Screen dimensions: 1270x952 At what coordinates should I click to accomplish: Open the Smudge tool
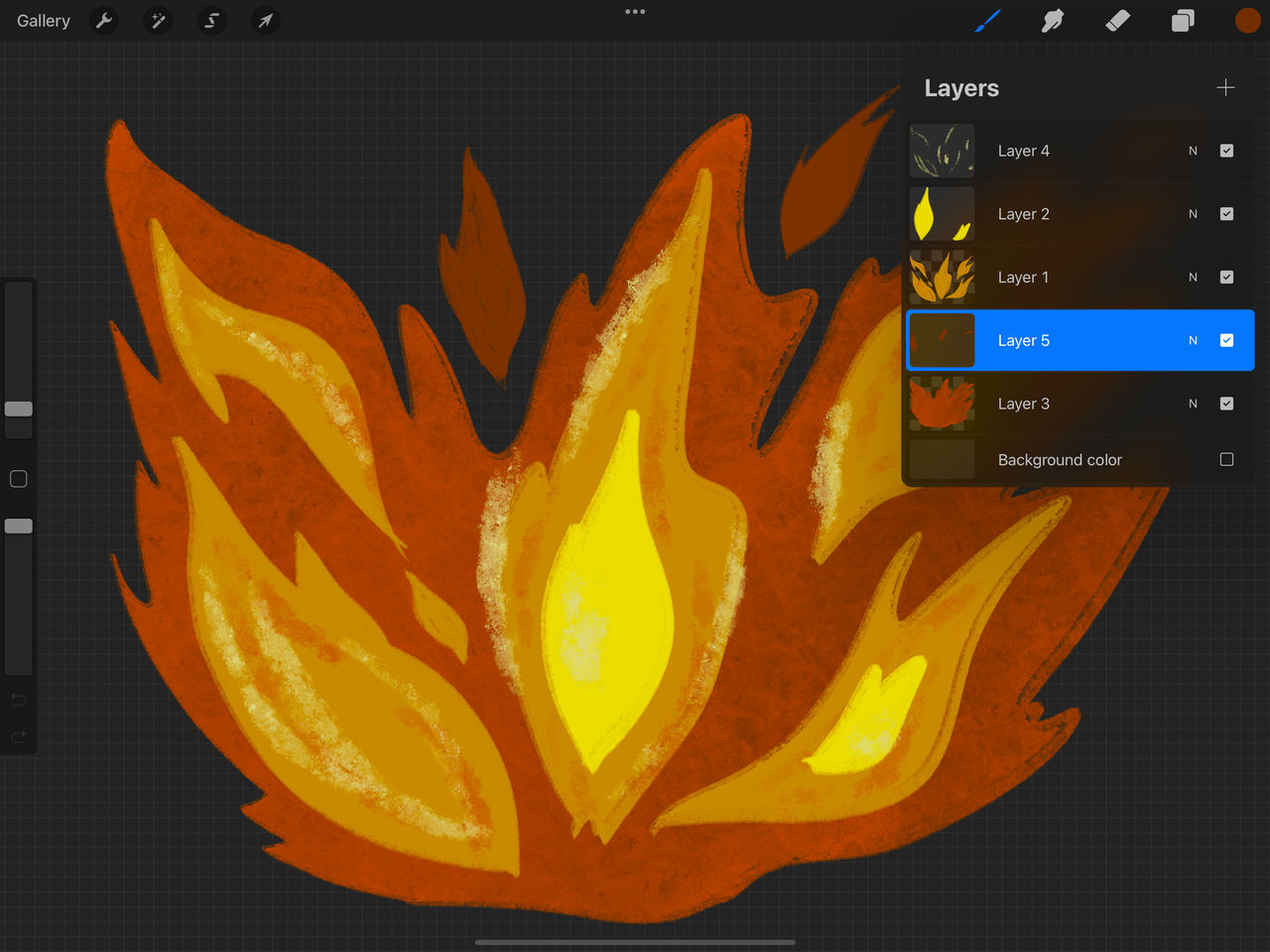coord(1053,20)
